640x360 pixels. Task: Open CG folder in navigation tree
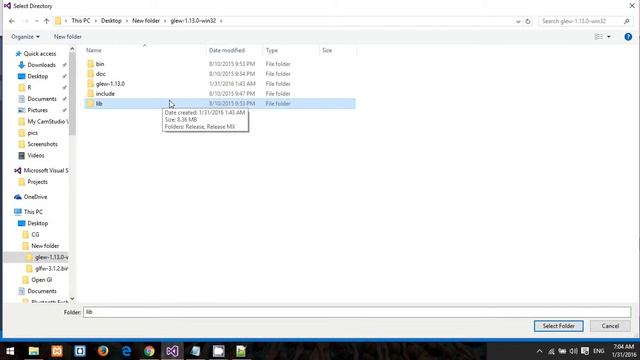click(x=35, y=235)
